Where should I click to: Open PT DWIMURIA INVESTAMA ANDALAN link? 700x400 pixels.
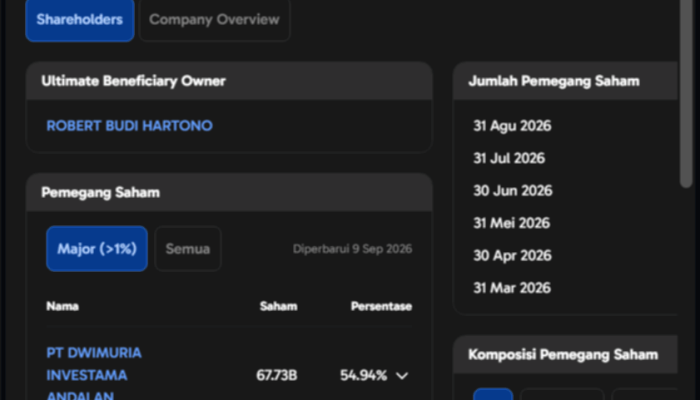[x=94, y=375]
